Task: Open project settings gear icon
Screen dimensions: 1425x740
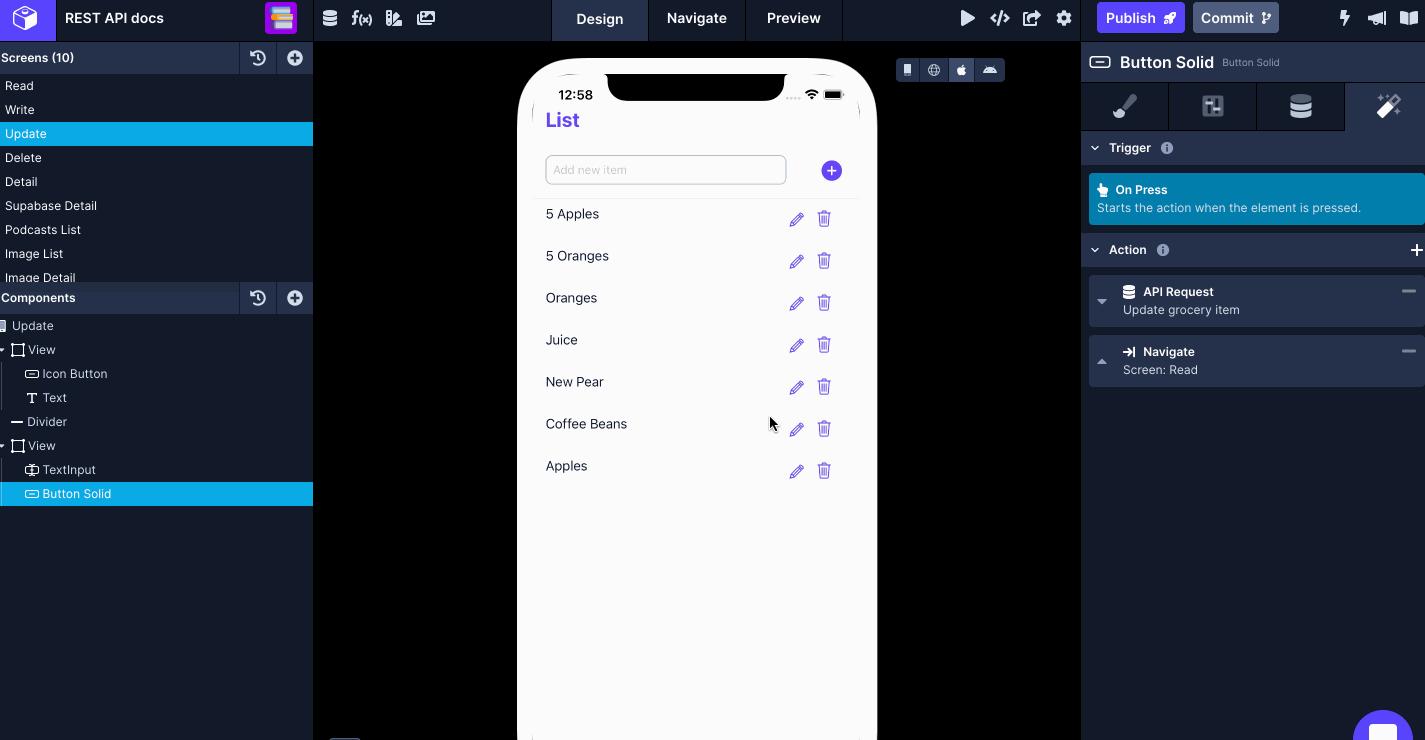Action: [x=1064, y=18]
